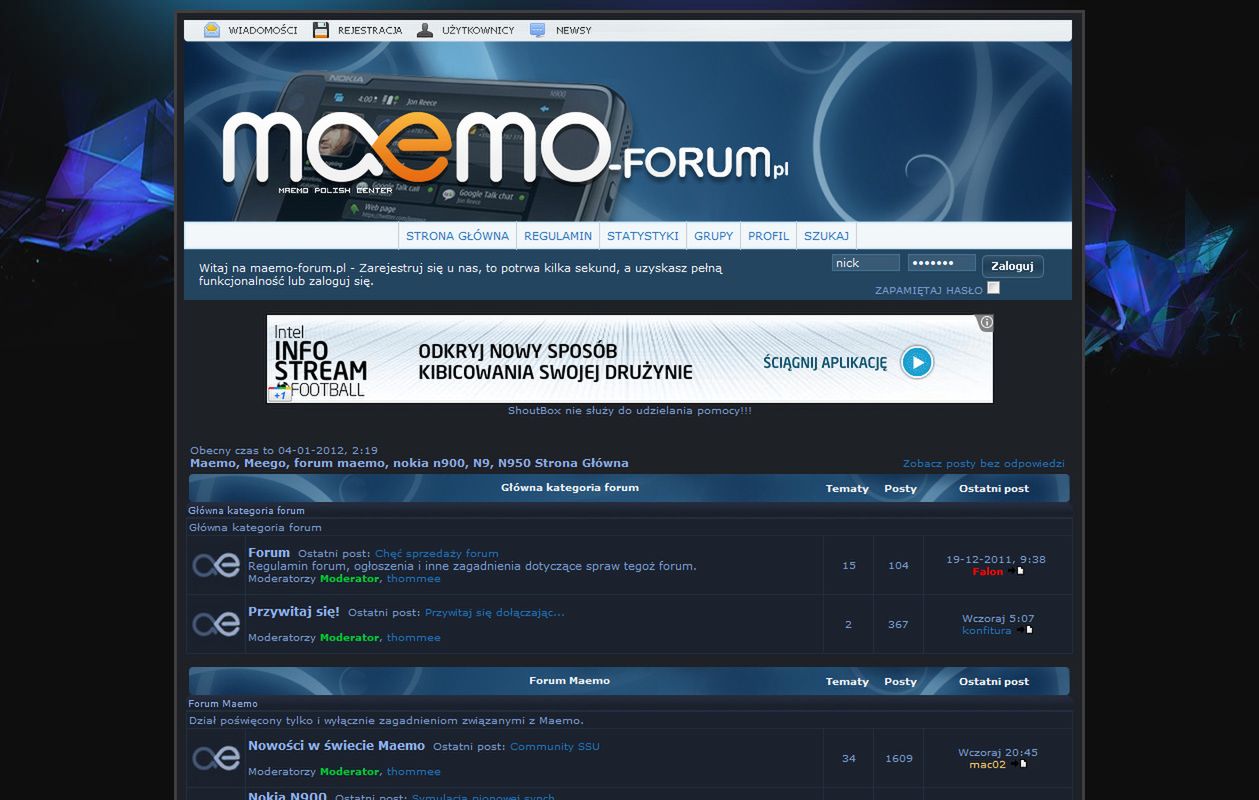The height and width of the screenshot is (800, 1259).
Task: Open the Nokia N900 subforum link
Action: 287,796
